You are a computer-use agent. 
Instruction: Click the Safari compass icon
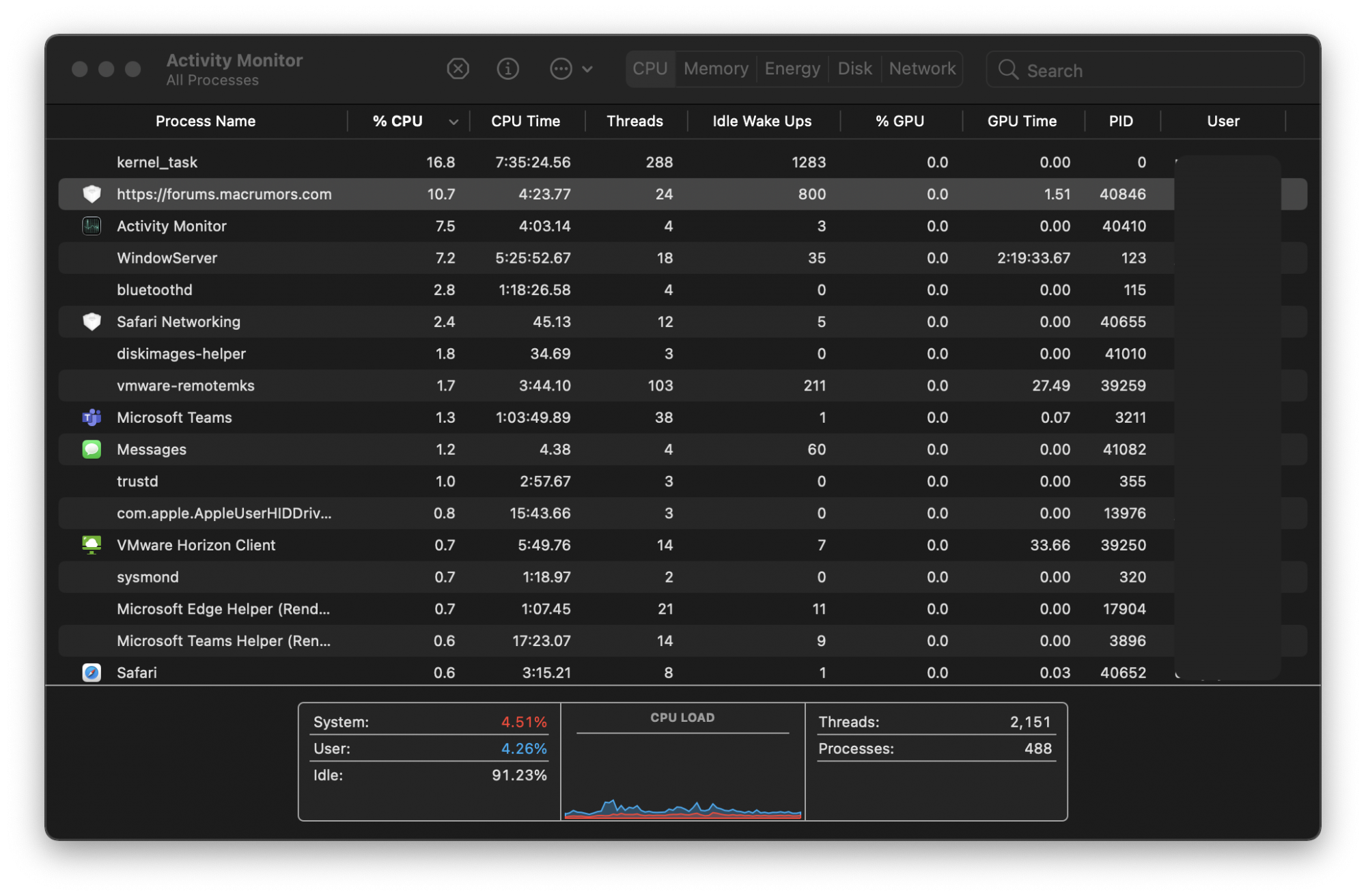92,673
